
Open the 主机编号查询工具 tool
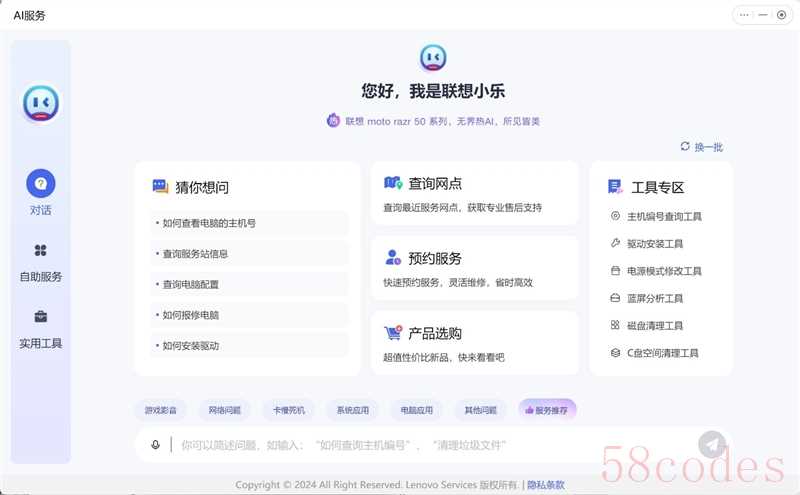click(x=663, y=216)
